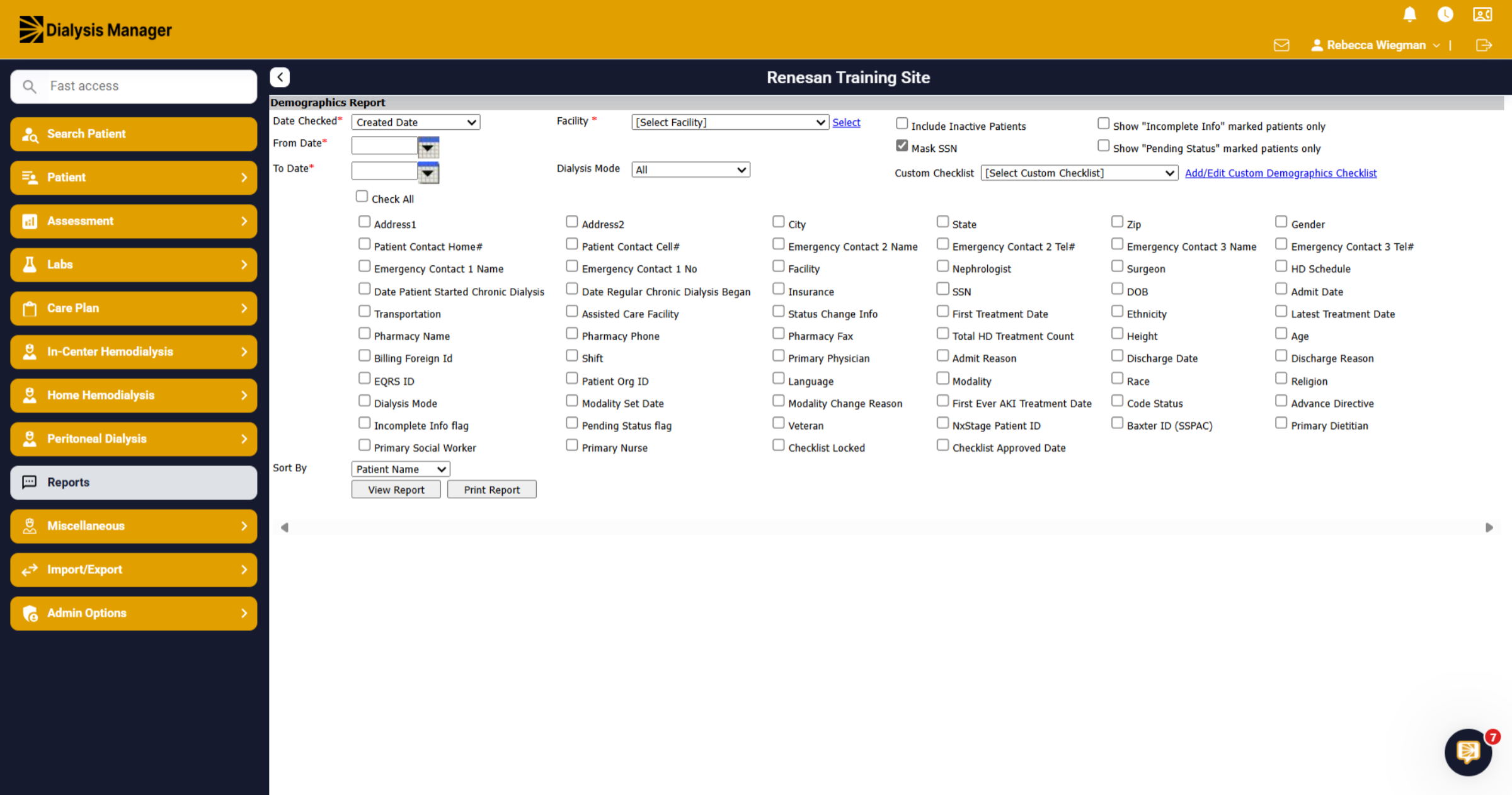Open the Reports menu in sidebar
Viewport: 1512px width, 795px height.
[x=134, y=483]
